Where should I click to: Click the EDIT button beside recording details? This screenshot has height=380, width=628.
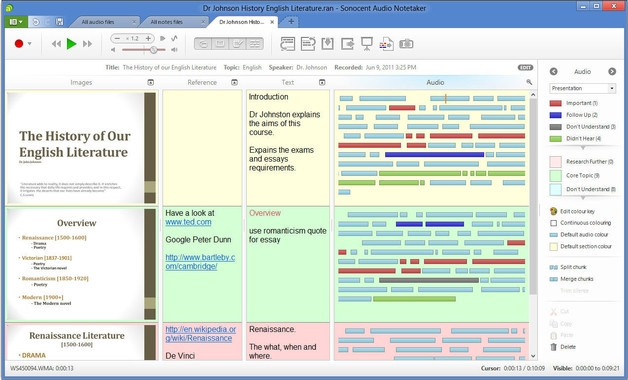click(x=525, y=68)
